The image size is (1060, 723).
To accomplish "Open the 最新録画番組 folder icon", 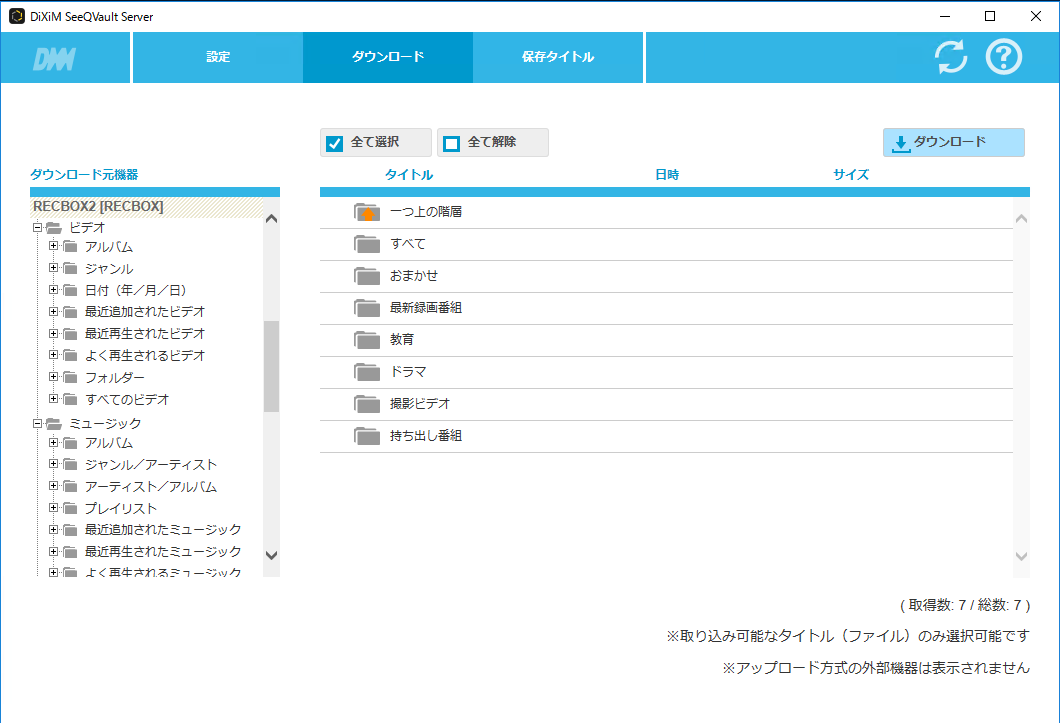I will tap(367, 308).
